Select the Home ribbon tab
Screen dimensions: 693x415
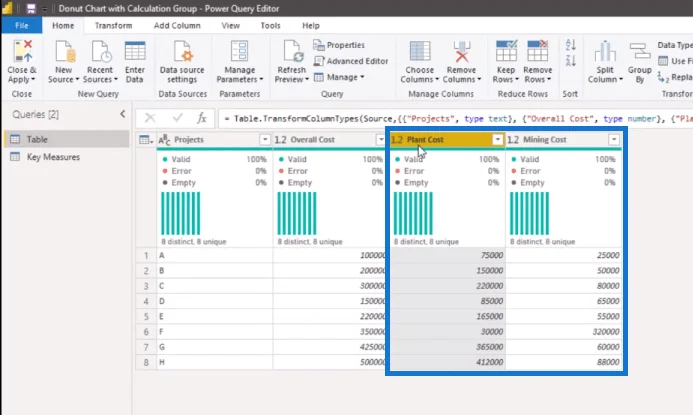pyautogui.click(x=63, y=26)
